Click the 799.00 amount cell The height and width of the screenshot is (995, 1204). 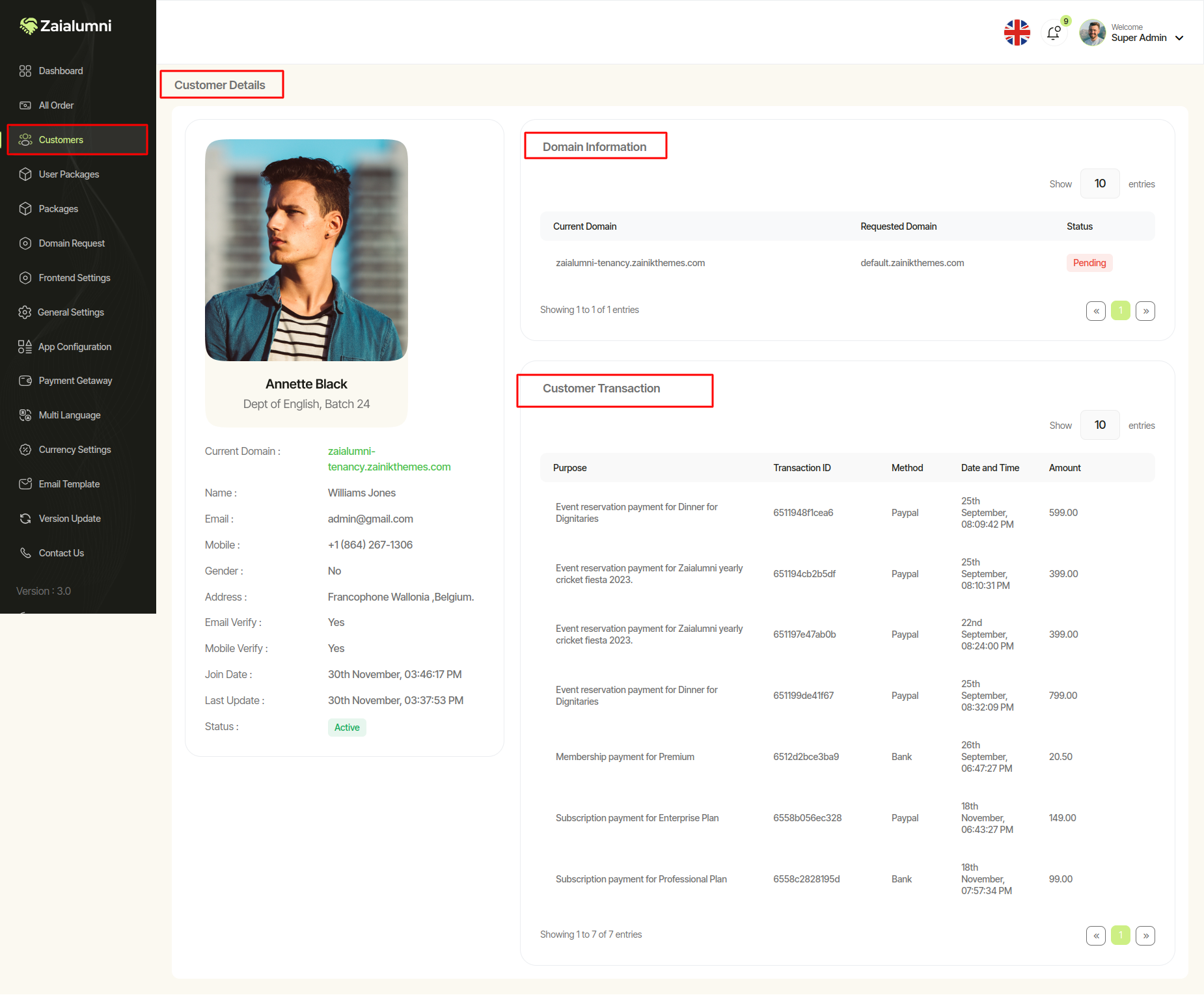[x=1063, y=696]
